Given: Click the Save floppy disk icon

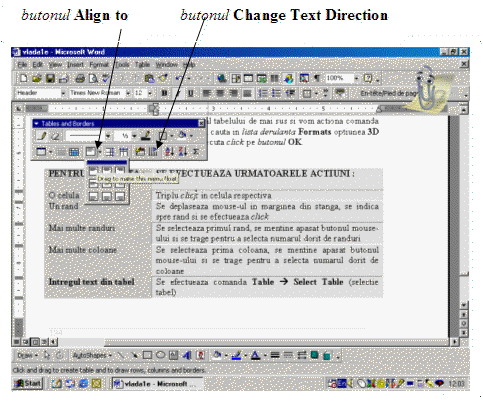Looking at the screenshot, I should pyautogui.click(x=50, y=79).
